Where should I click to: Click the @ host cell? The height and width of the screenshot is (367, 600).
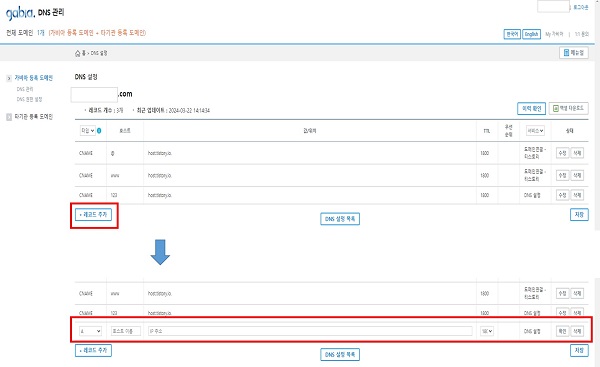[x=112, y=153]
